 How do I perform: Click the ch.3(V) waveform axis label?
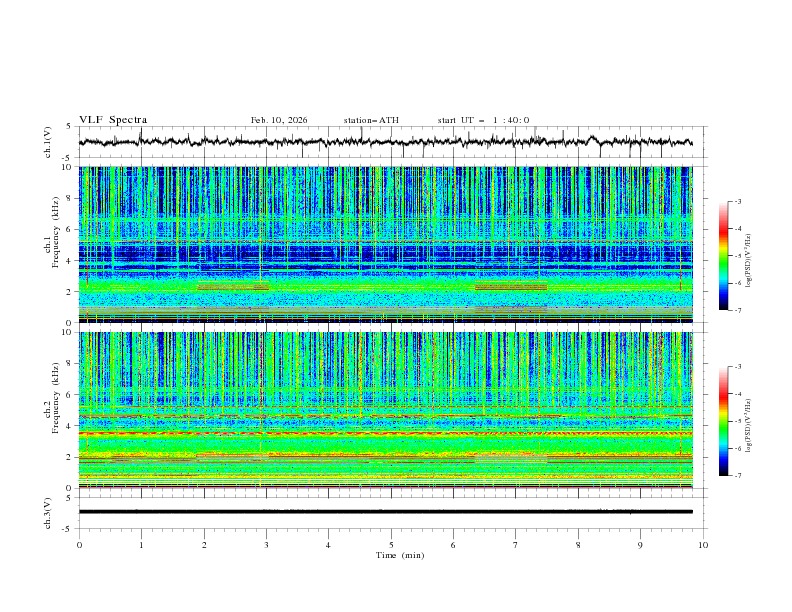pyautogui.click(x=48, y=511)
